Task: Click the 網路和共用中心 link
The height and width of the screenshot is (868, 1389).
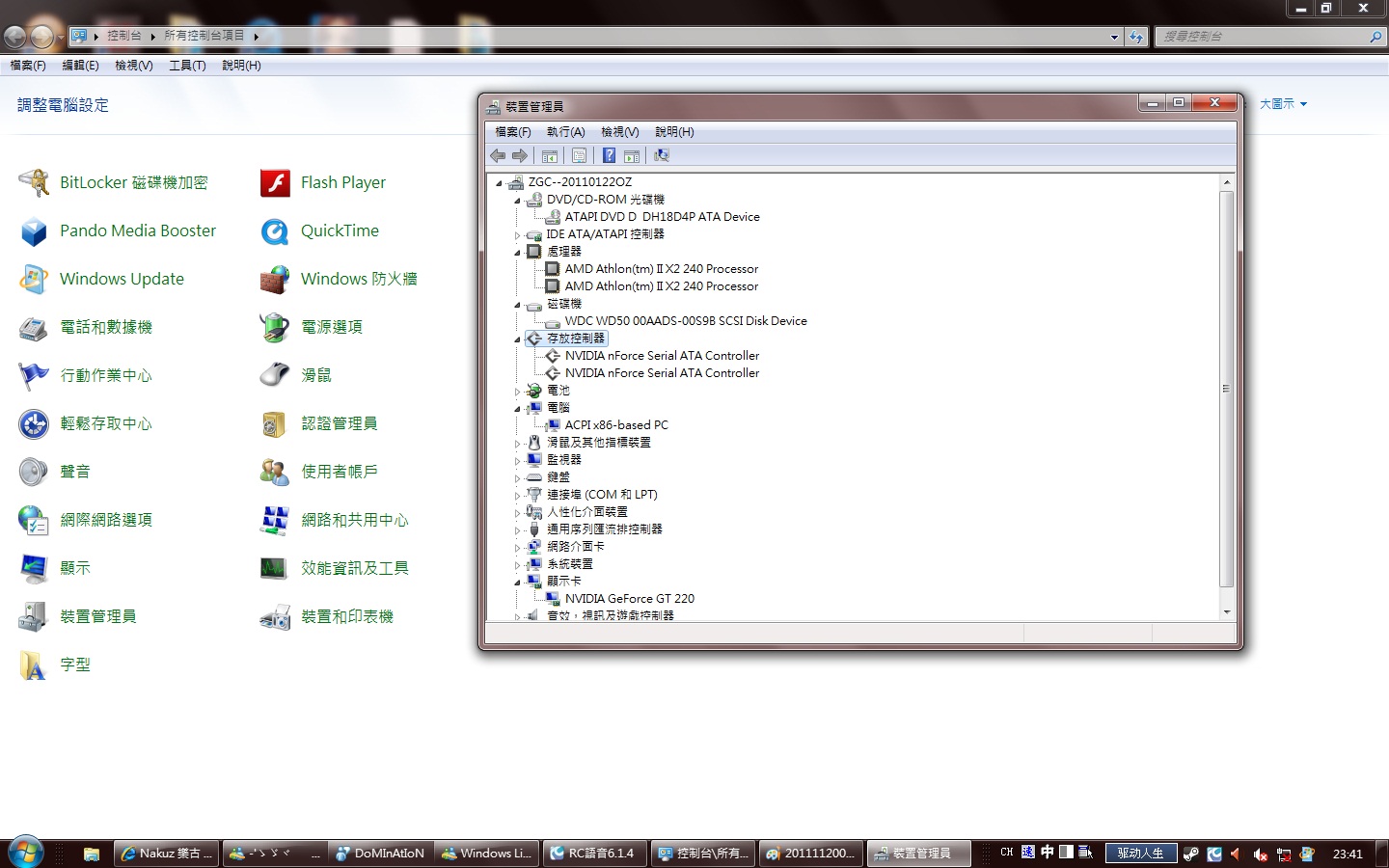Action: coord(354,520)
